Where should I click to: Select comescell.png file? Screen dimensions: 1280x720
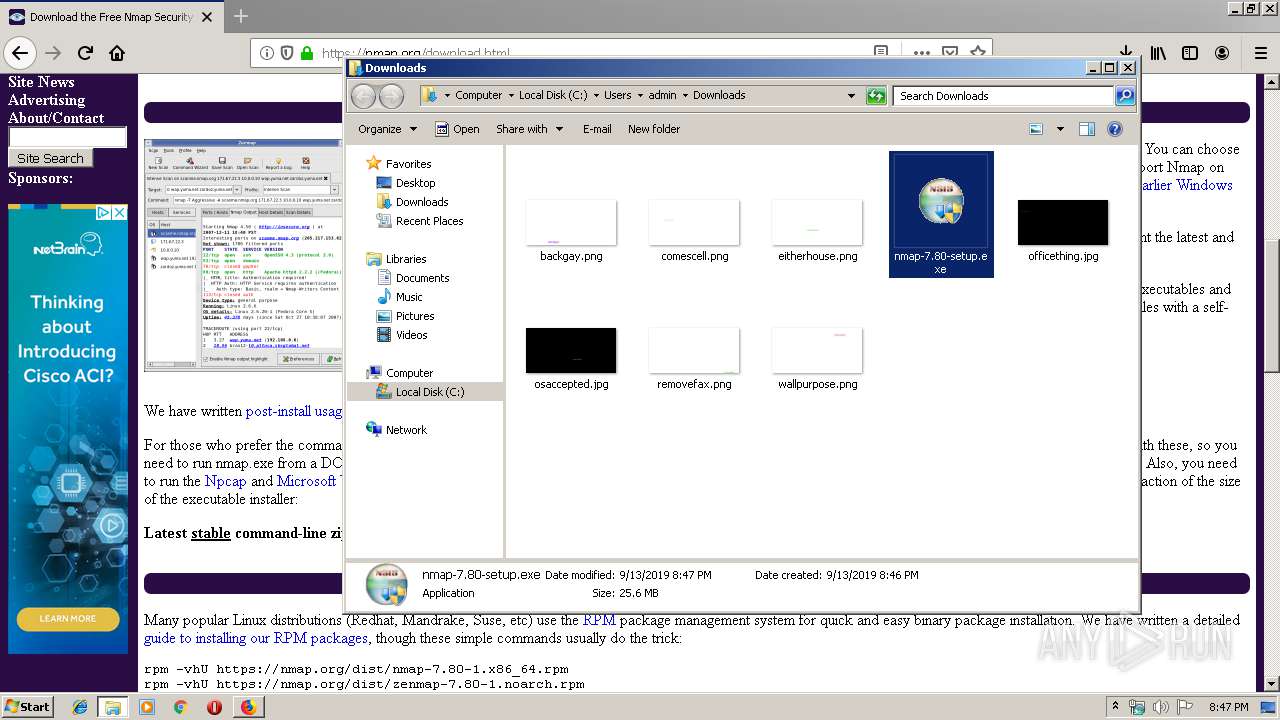(694, 230)
